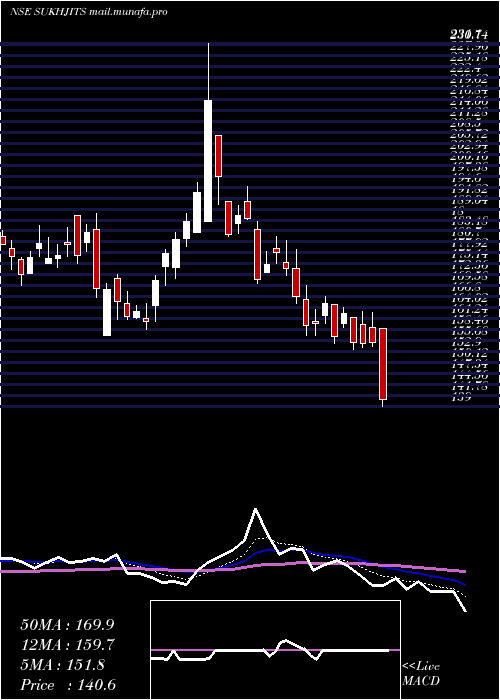Select the 200.16 price axis label

point(468,157)
